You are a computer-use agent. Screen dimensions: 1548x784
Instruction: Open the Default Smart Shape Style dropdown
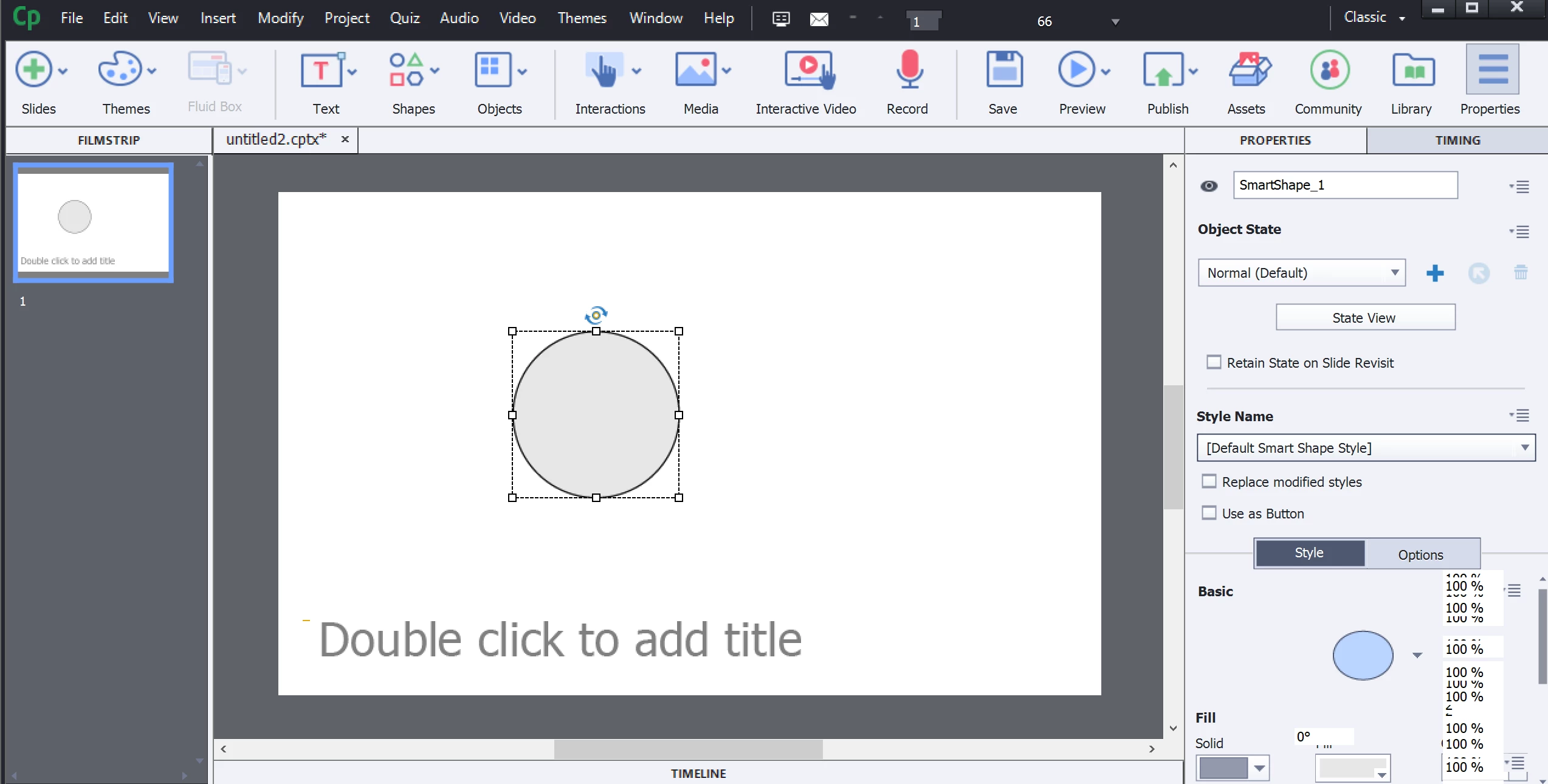[1524, 448]
